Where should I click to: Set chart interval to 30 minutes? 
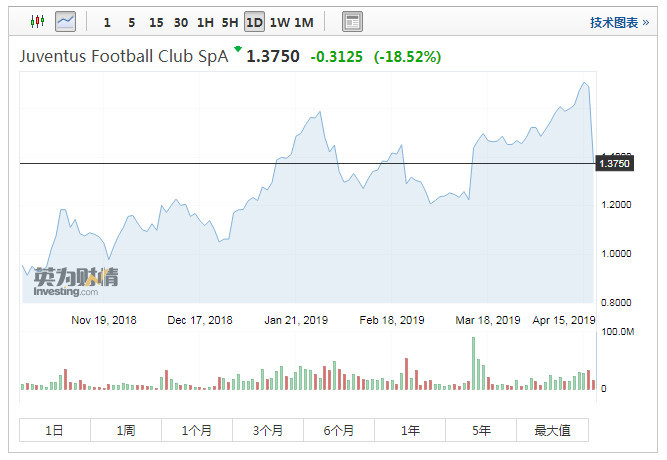pos(181,22)
